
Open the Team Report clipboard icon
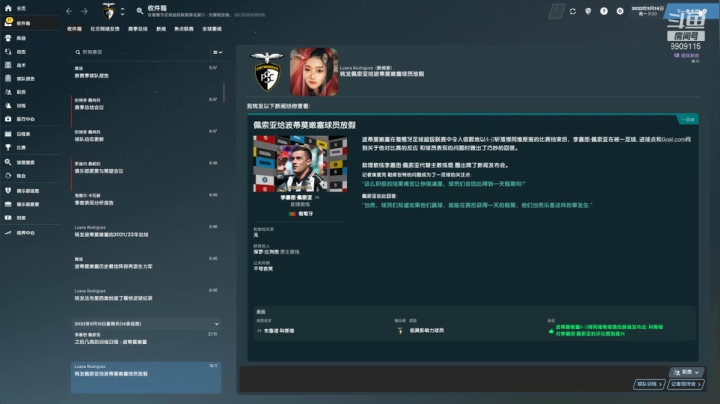[x=8, y=79]
